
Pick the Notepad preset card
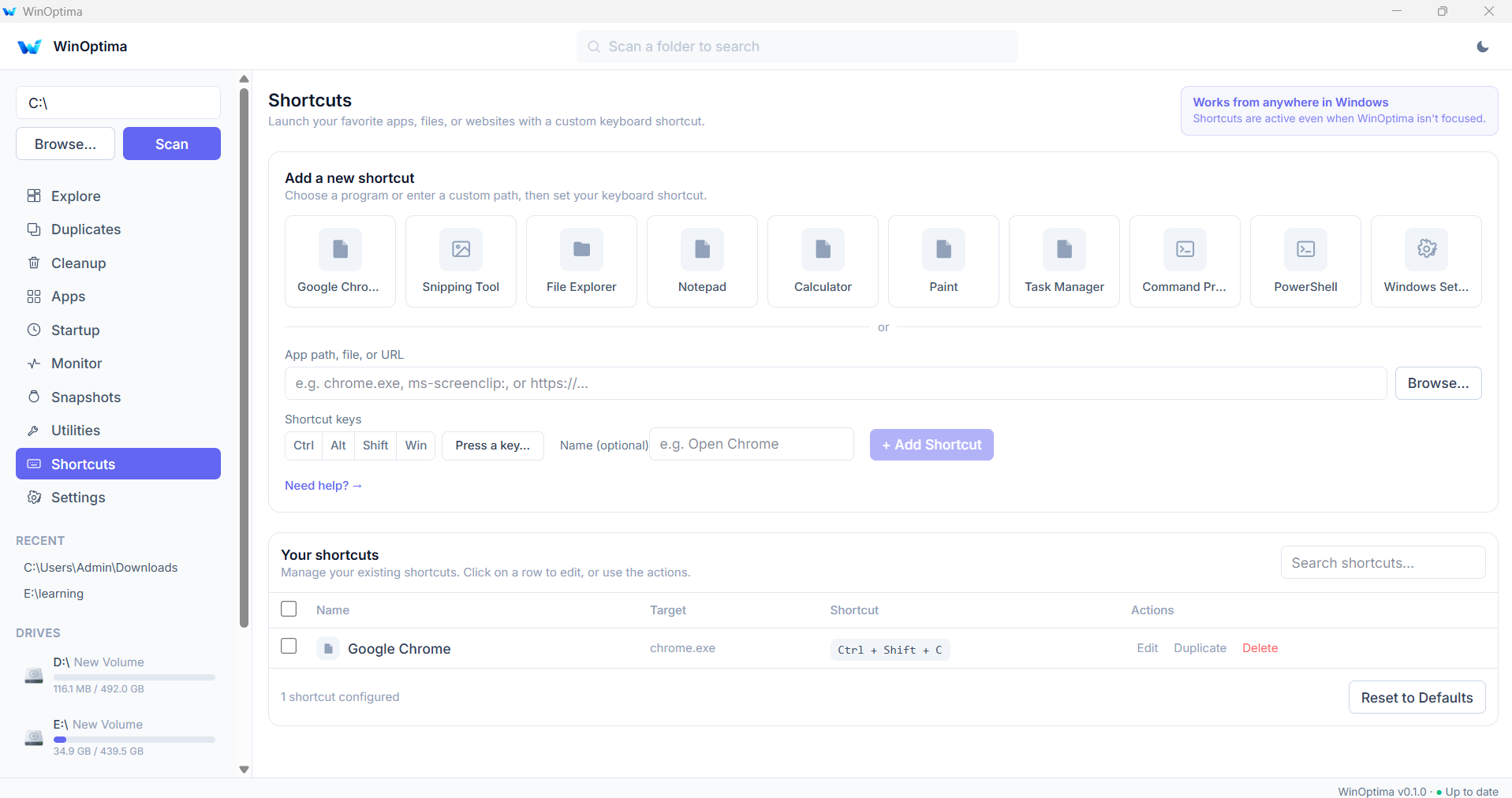[702, 261]
